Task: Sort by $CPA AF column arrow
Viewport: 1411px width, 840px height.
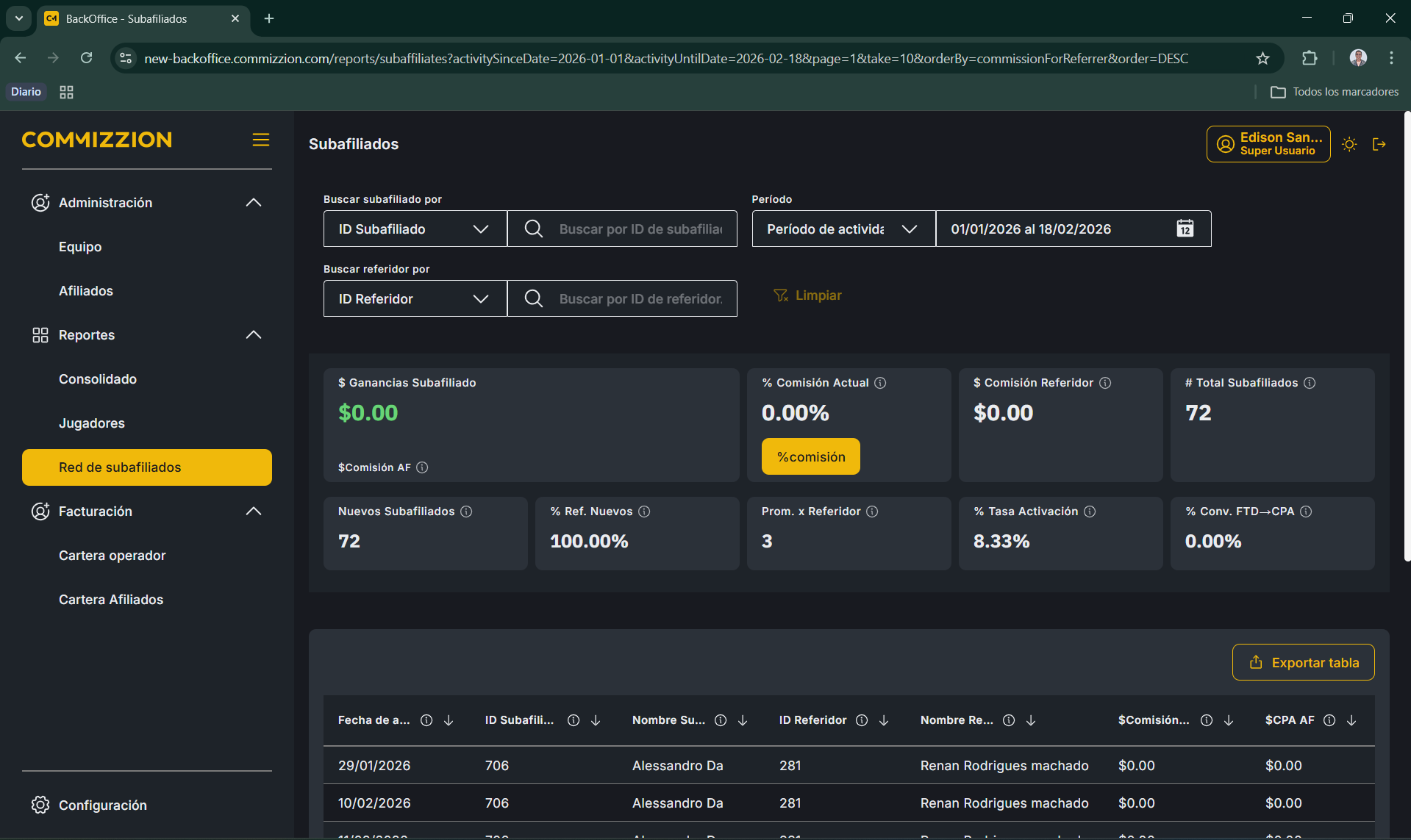Action: point(1351,720)
